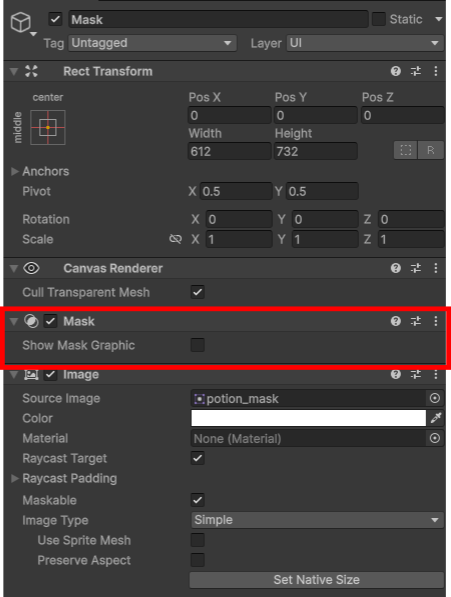Click the Color eyedropper picker icon
Viewport: 451px width, 597px height.
436,418
